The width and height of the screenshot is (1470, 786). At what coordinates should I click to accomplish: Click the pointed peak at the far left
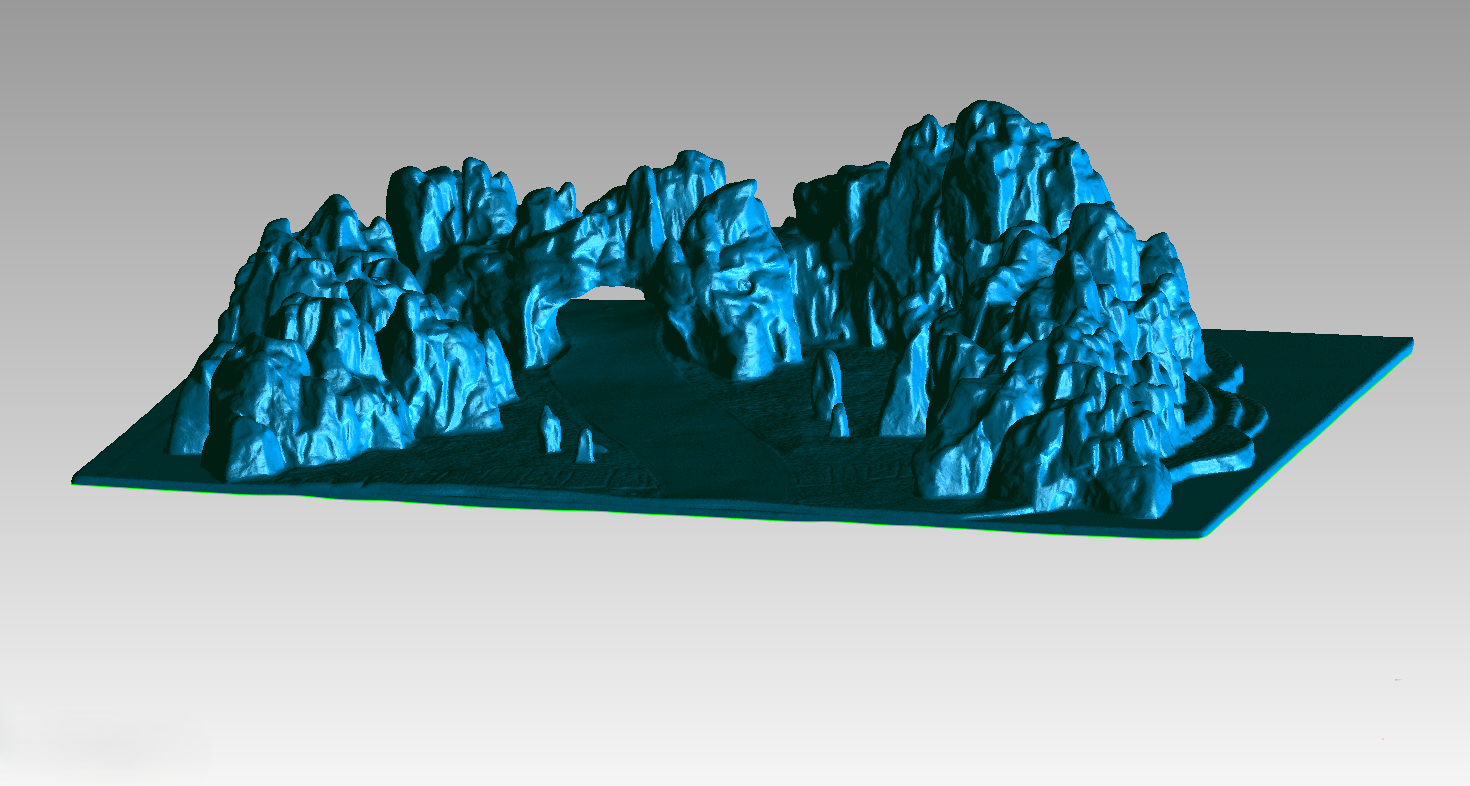[335, 215]
